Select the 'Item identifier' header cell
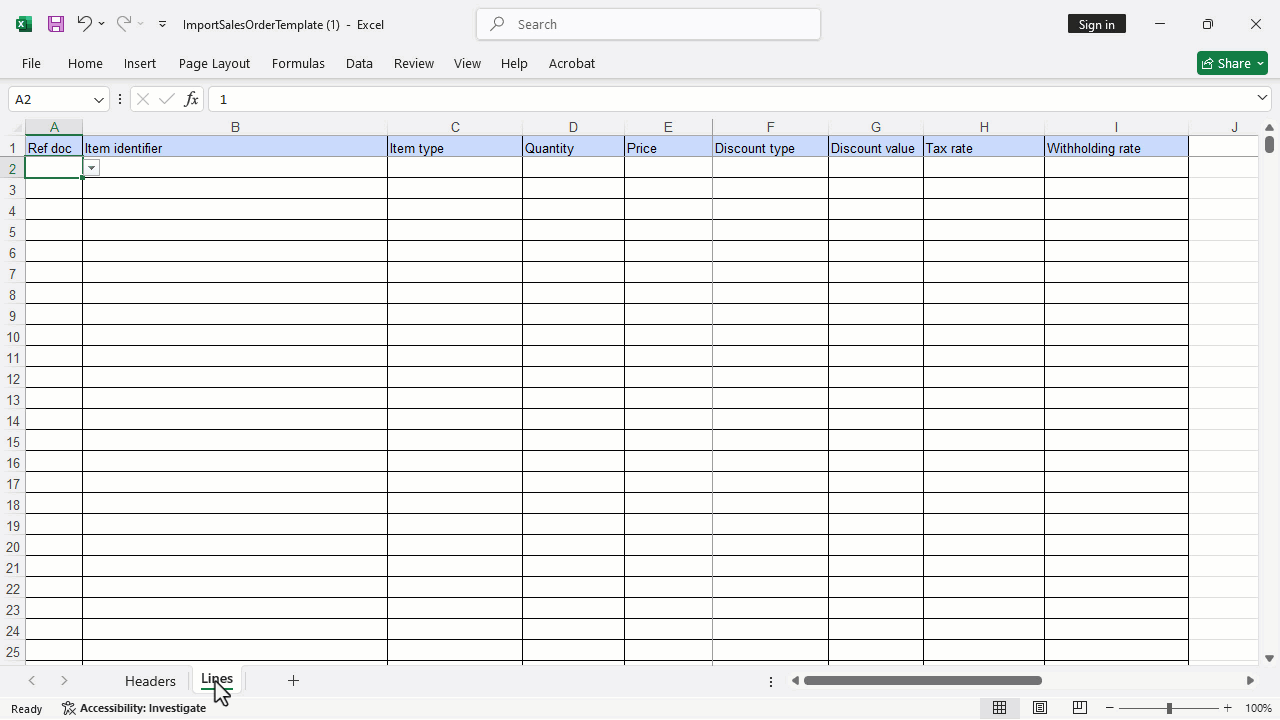The height and width of the screenshot is (720, 1280). (235, 148)
